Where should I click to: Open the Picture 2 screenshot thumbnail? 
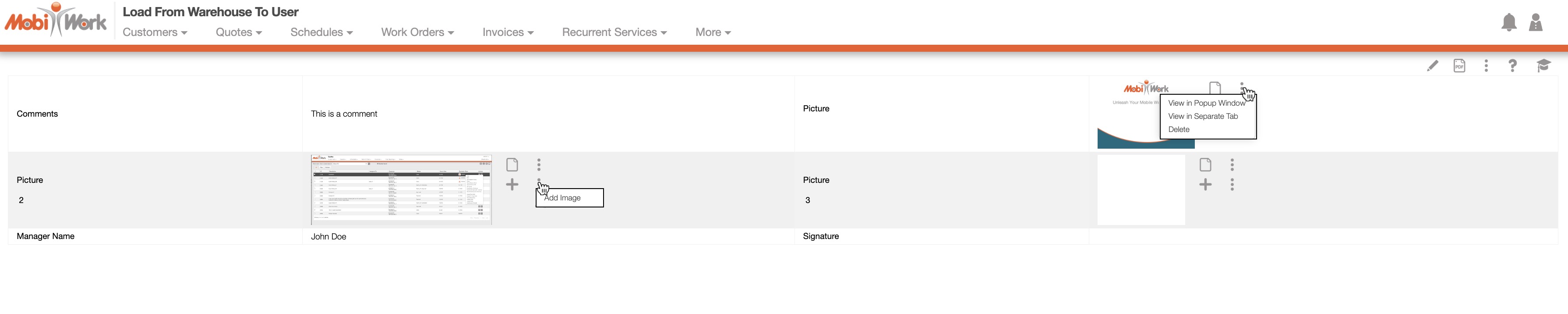pyautogui.click(x=401, y=189)
